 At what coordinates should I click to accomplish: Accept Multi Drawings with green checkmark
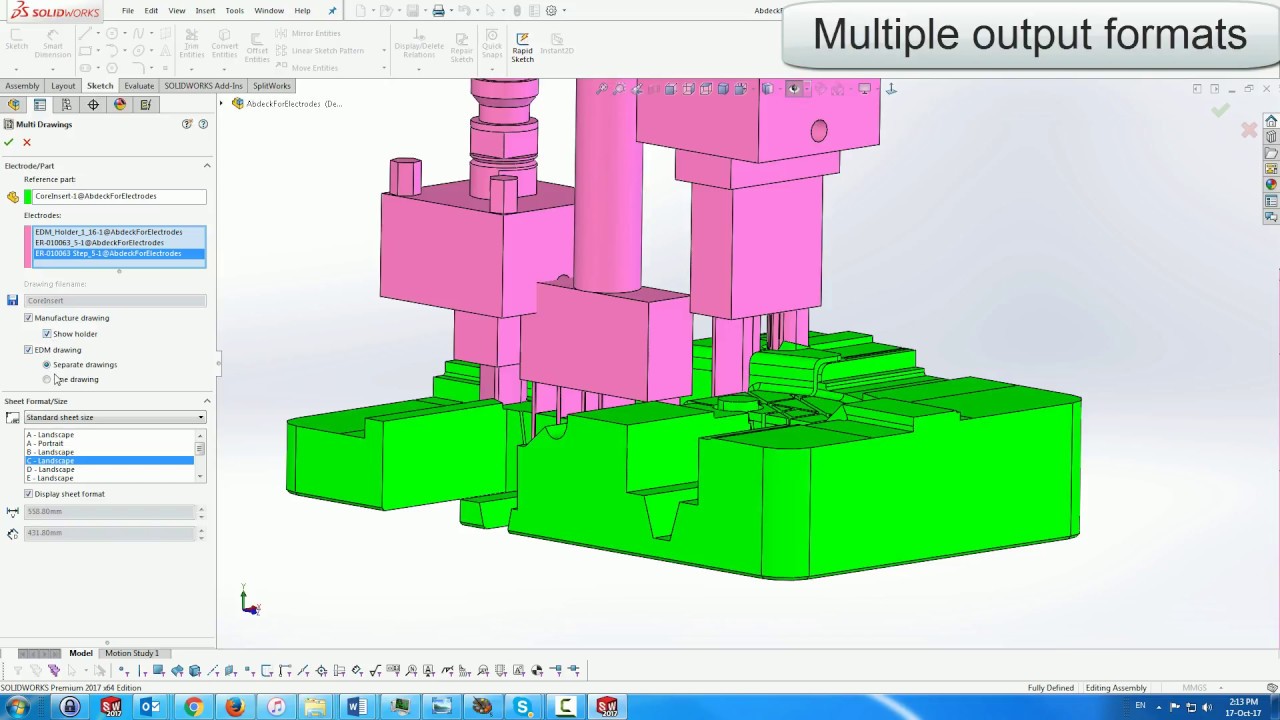9,142
